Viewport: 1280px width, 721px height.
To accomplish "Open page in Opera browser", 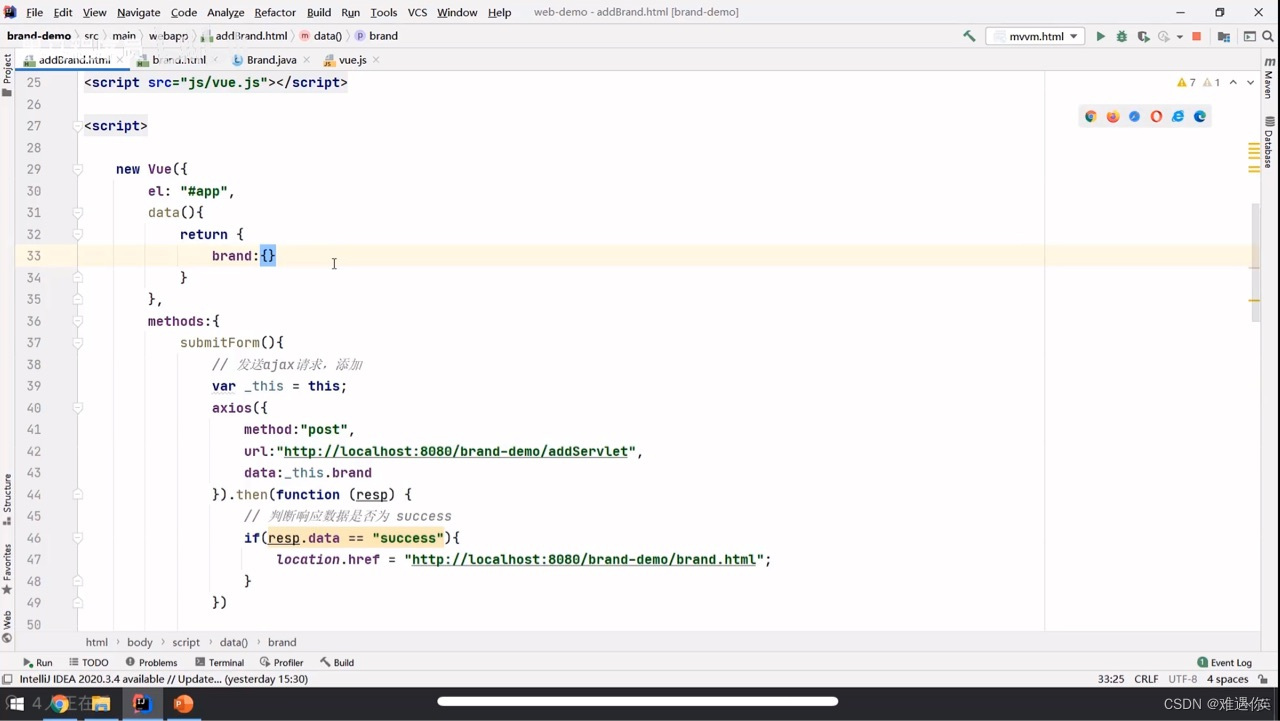I will pos(1156,116).
